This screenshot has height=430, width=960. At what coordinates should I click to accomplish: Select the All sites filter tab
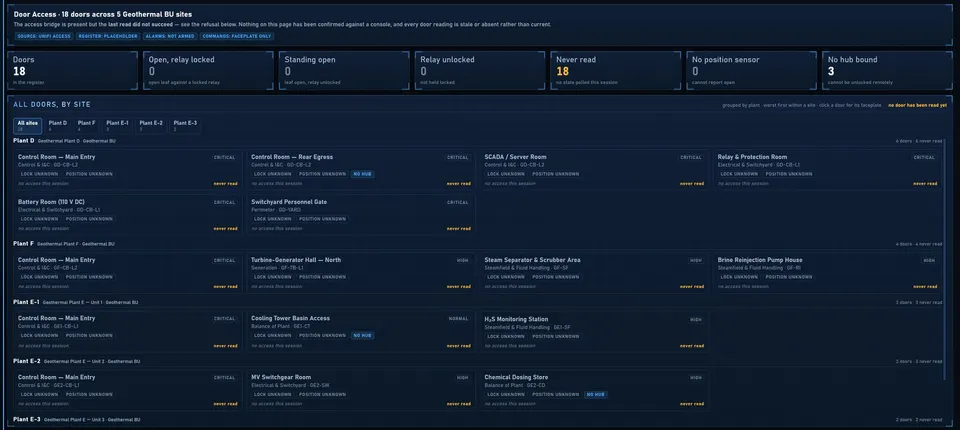(x=28, y=126)
